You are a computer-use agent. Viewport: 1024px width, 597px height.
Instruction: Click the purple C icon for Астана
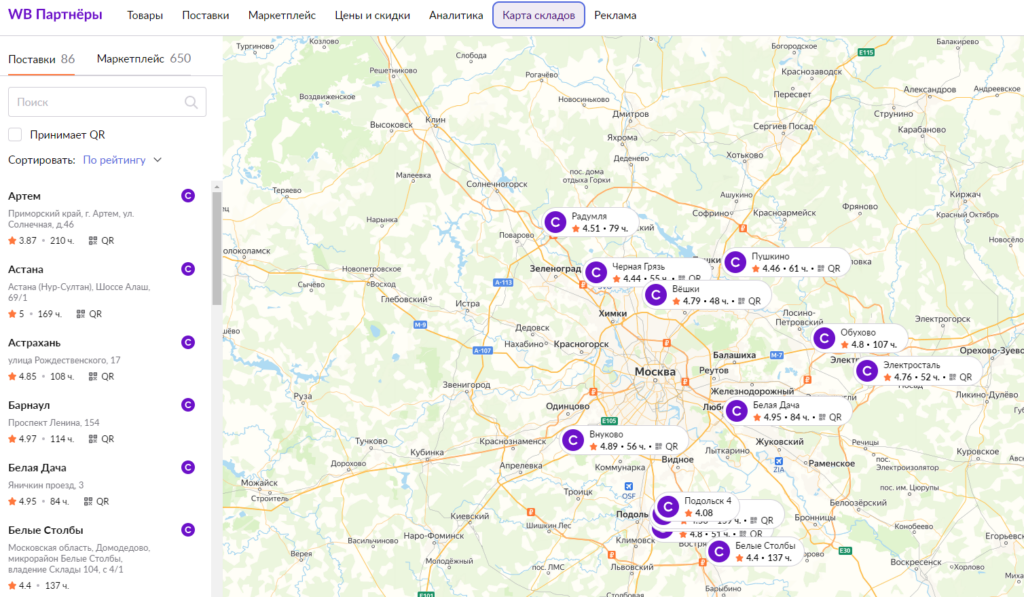[188, 269]
